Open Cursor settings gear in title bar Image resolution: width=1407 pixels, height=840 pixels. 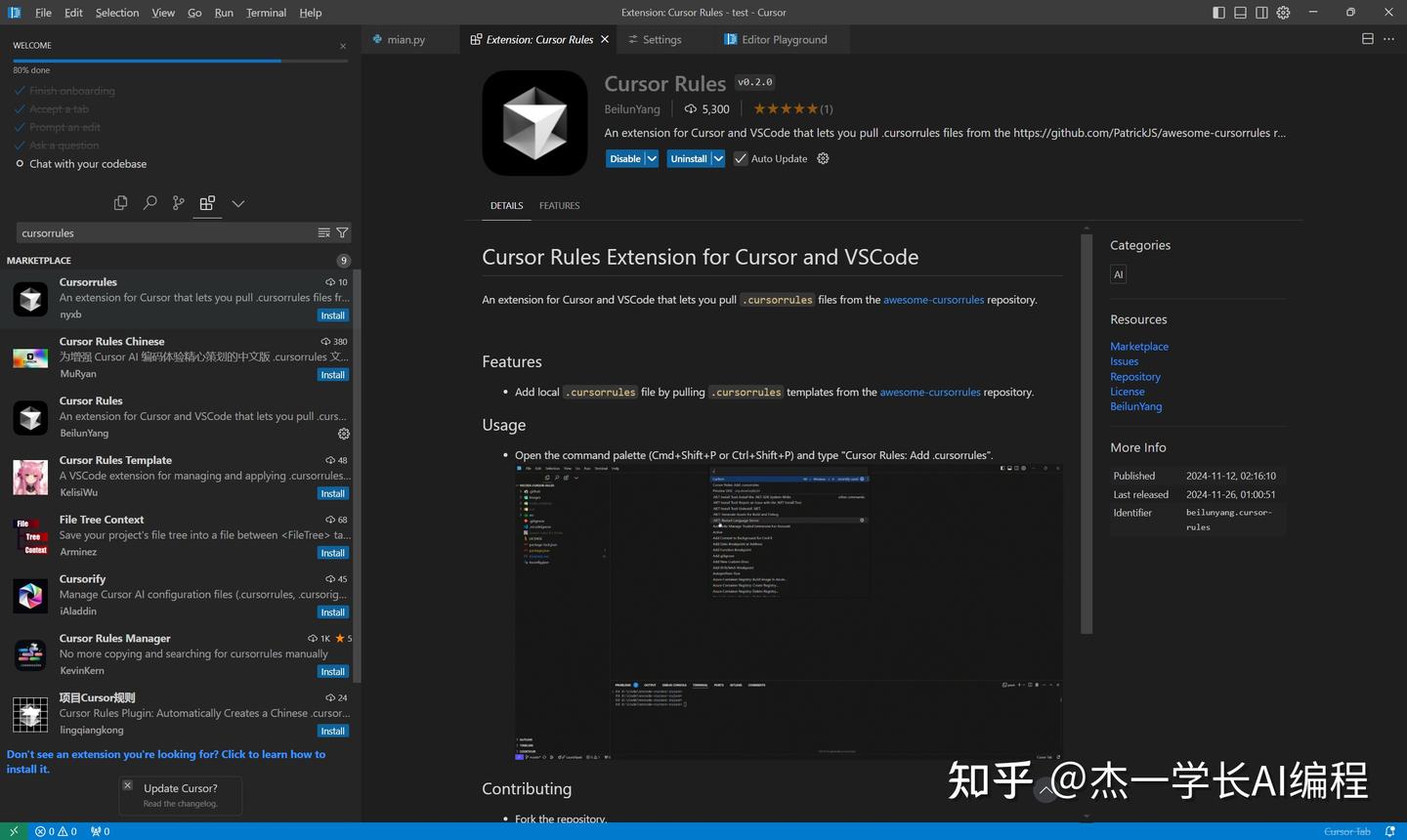click(1284, 13)
